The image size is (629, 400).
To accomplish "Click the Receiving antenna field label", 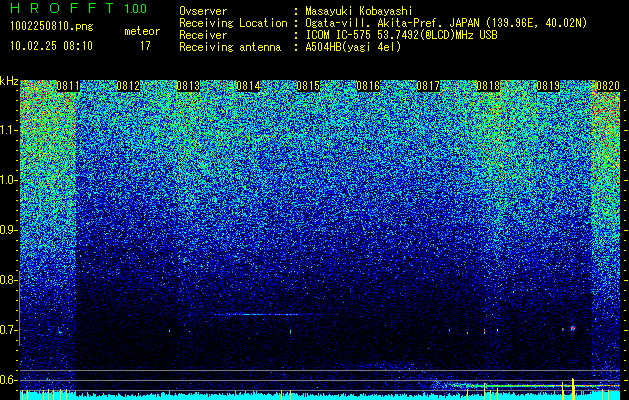I will pyautogui.click(x=230, y=47).
